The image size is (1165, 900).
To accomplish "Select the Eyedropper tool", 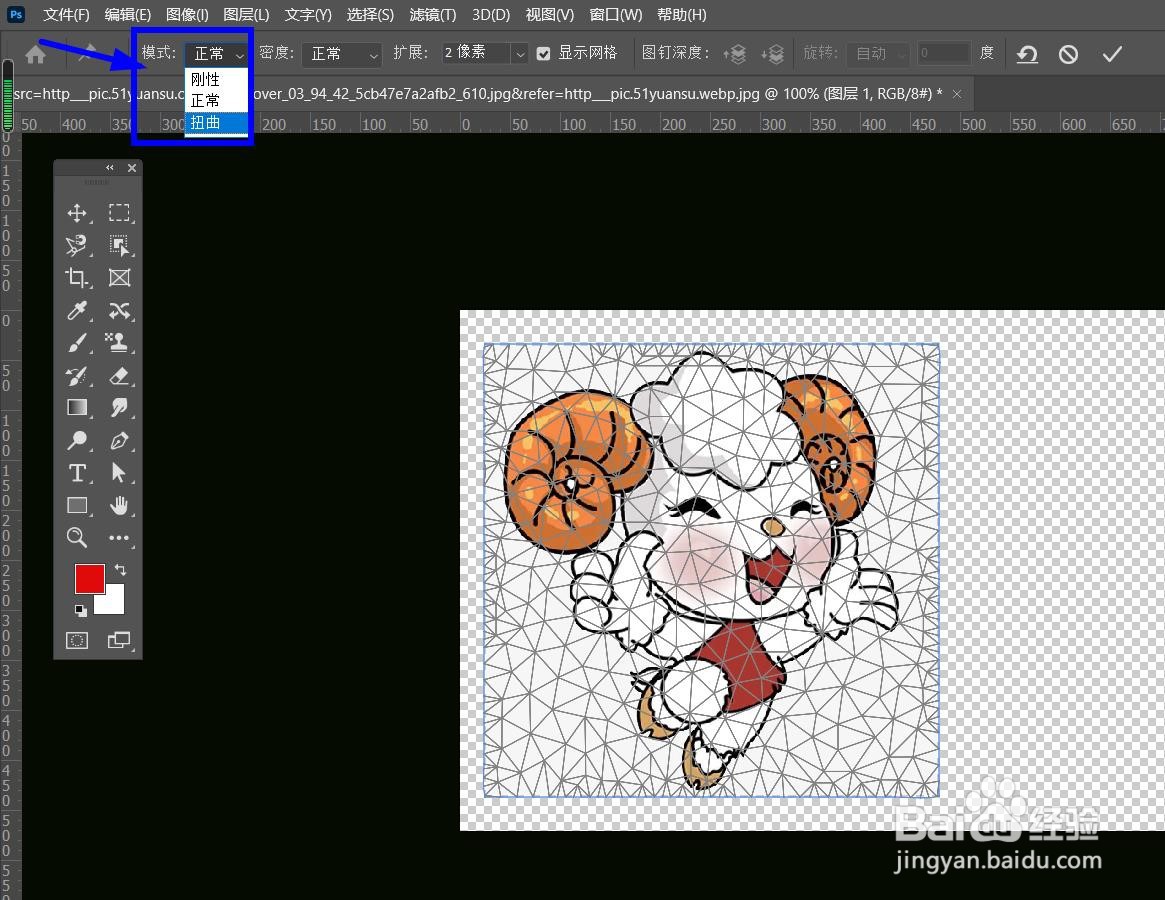I will click(77, 310).
